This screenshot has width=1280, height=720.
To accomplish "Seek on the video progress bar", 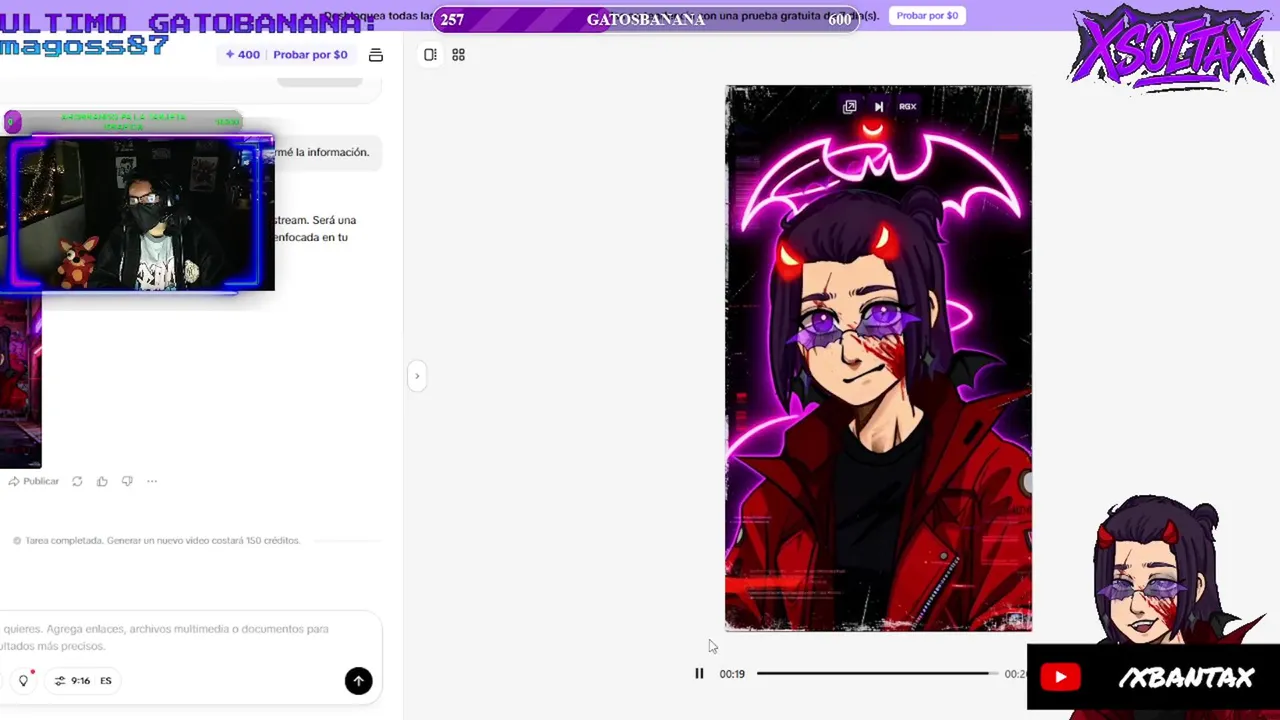I will click(877, 674).
